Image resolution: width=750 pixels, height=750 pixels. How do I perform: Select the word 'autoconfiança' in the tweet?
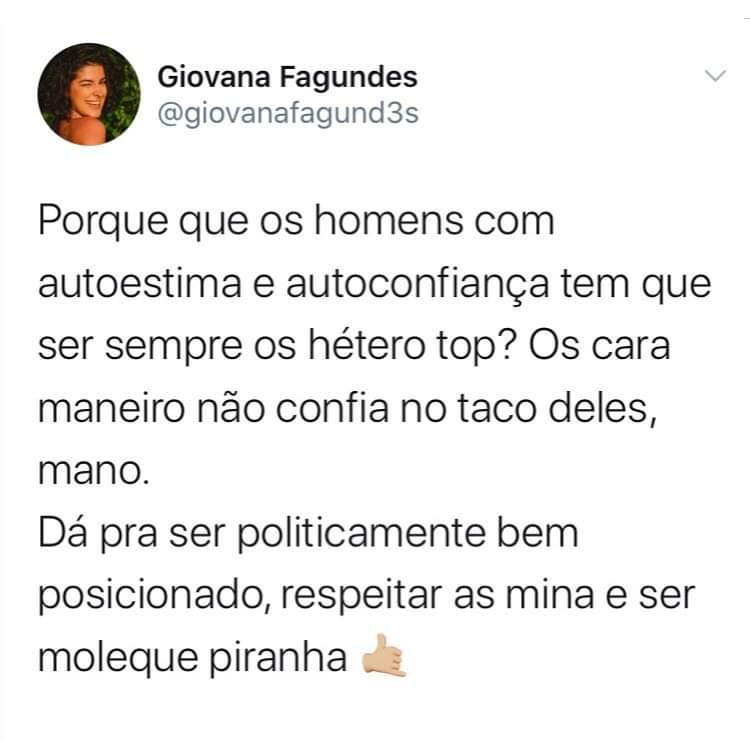(418, 286)
